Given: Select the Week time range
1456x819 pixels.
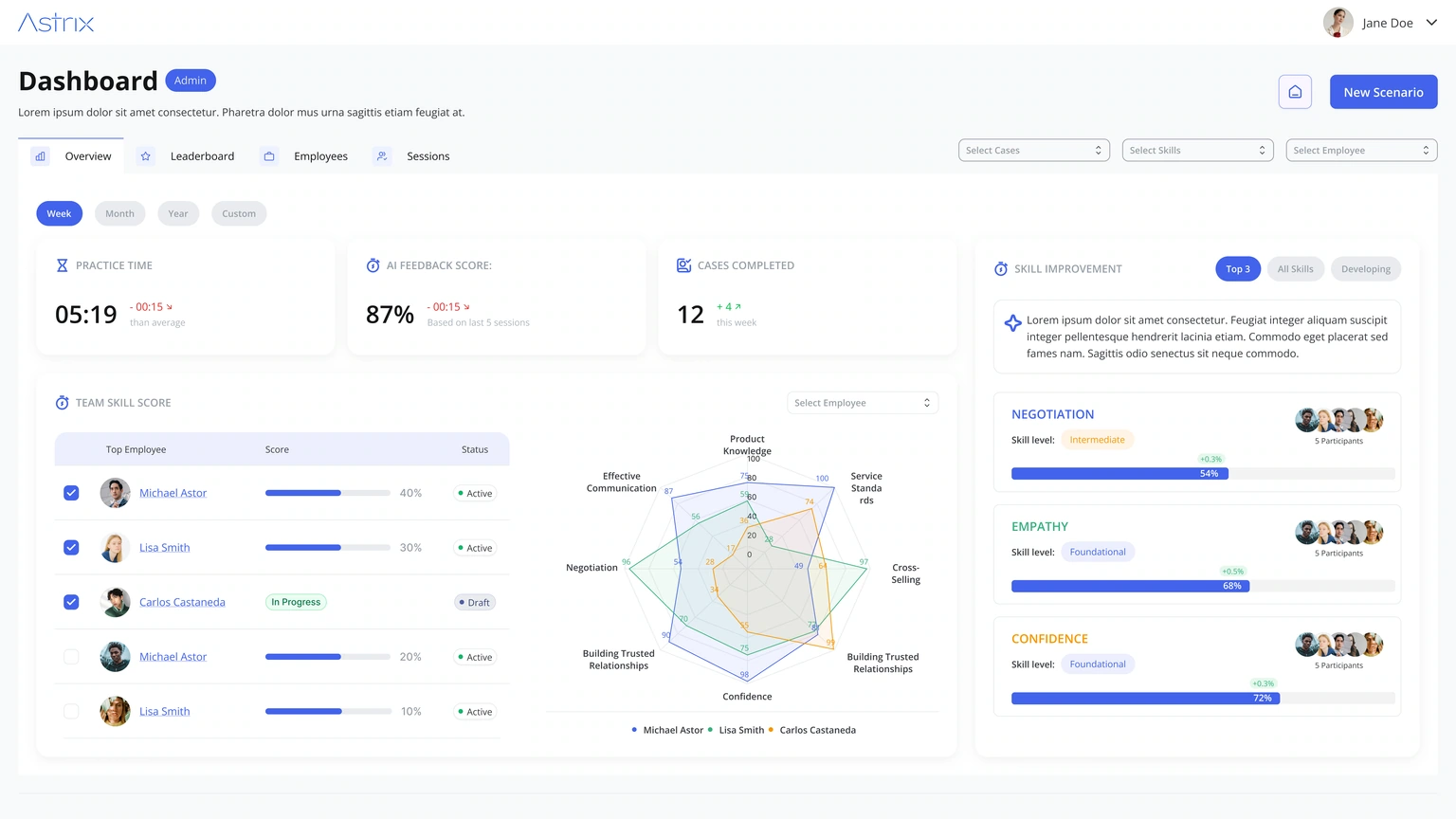Looking at the screenshot, I should pos(60,213).
